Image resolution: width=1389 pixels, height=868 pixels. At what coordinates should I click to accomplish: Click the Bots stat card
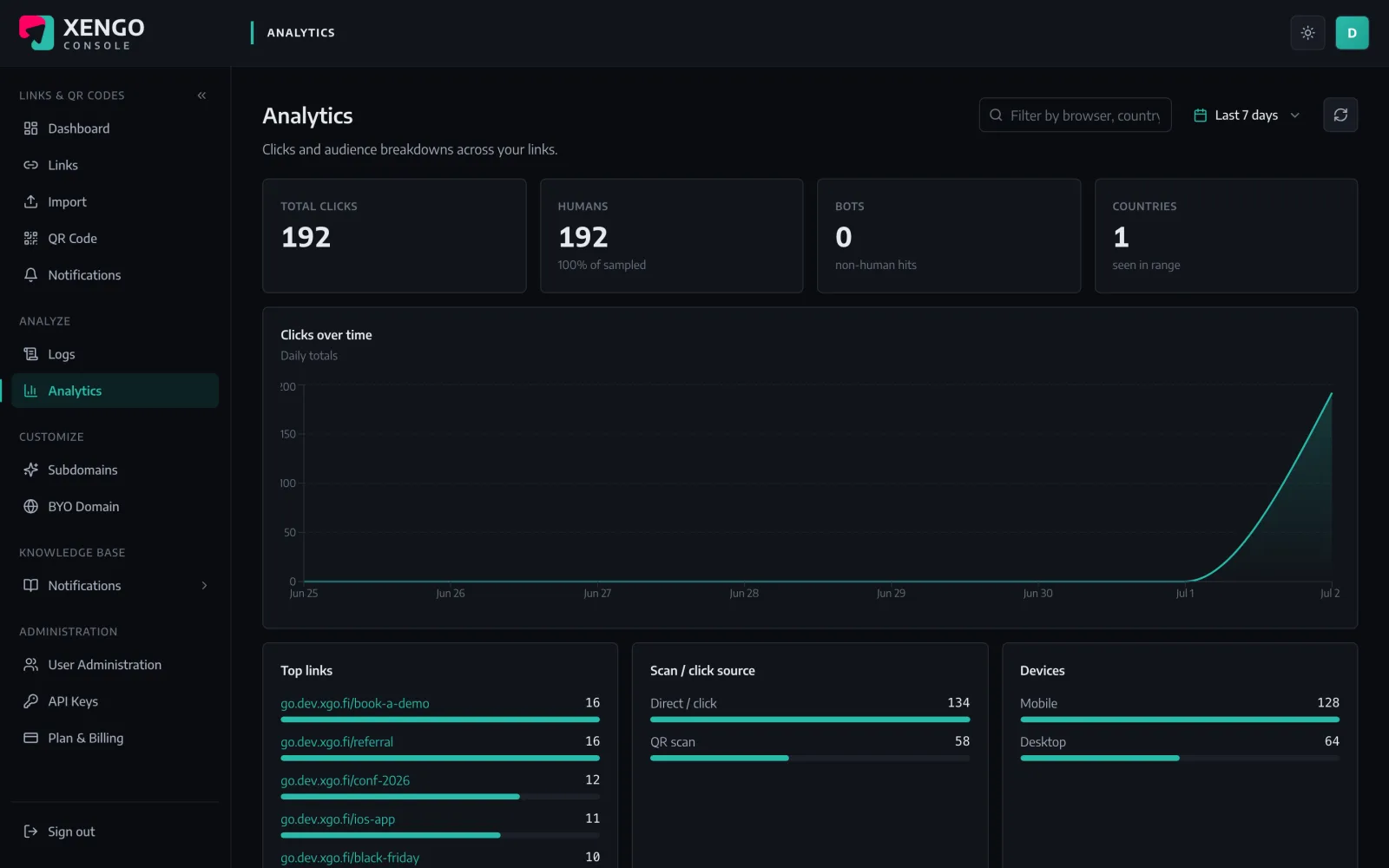tap(949, 236)
